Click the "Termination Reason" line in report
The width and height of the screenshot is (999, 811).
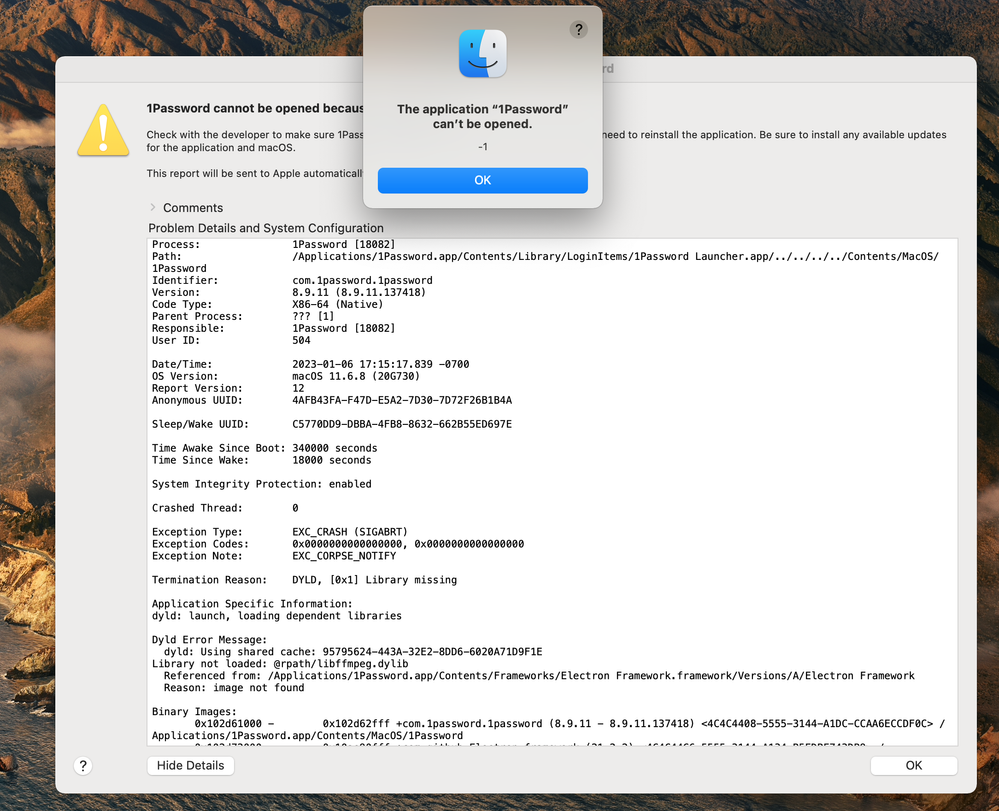point(304,580)
